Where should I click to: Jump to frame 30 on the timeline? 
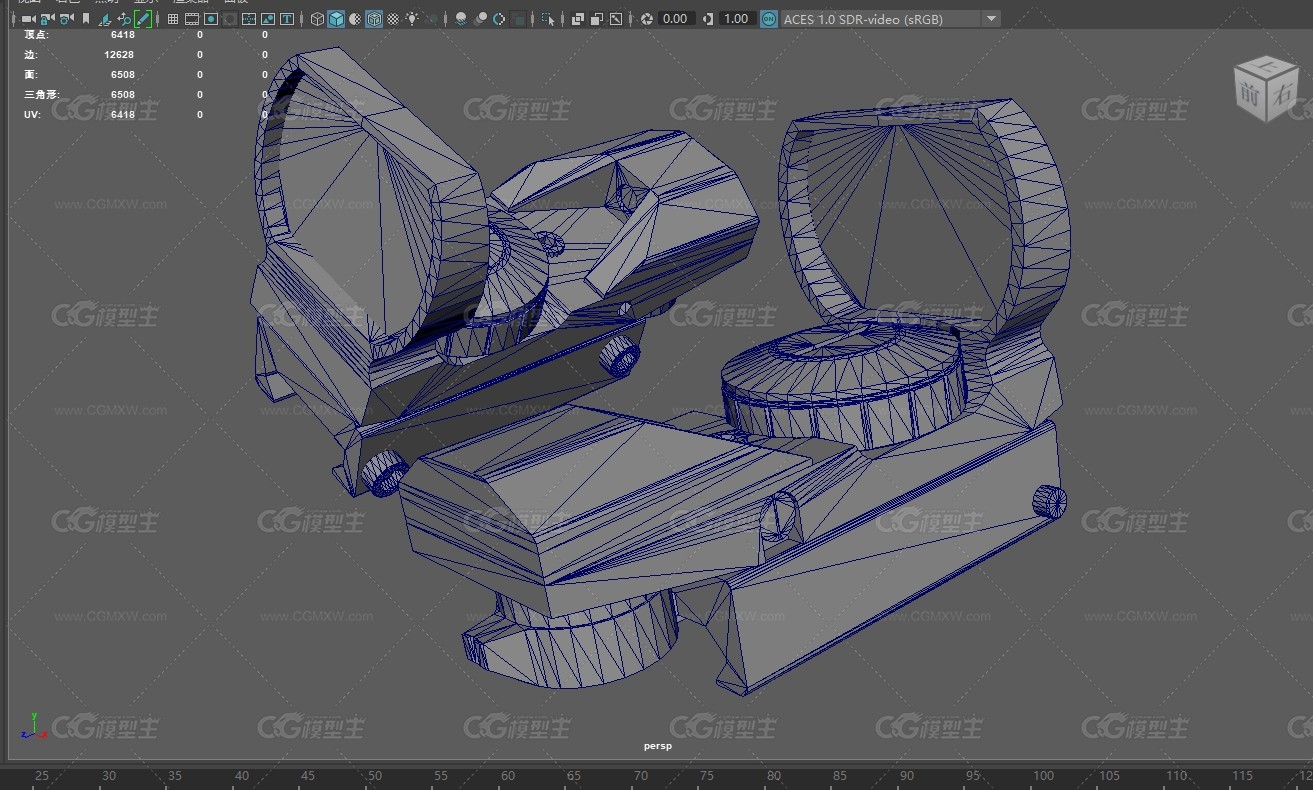108,775
